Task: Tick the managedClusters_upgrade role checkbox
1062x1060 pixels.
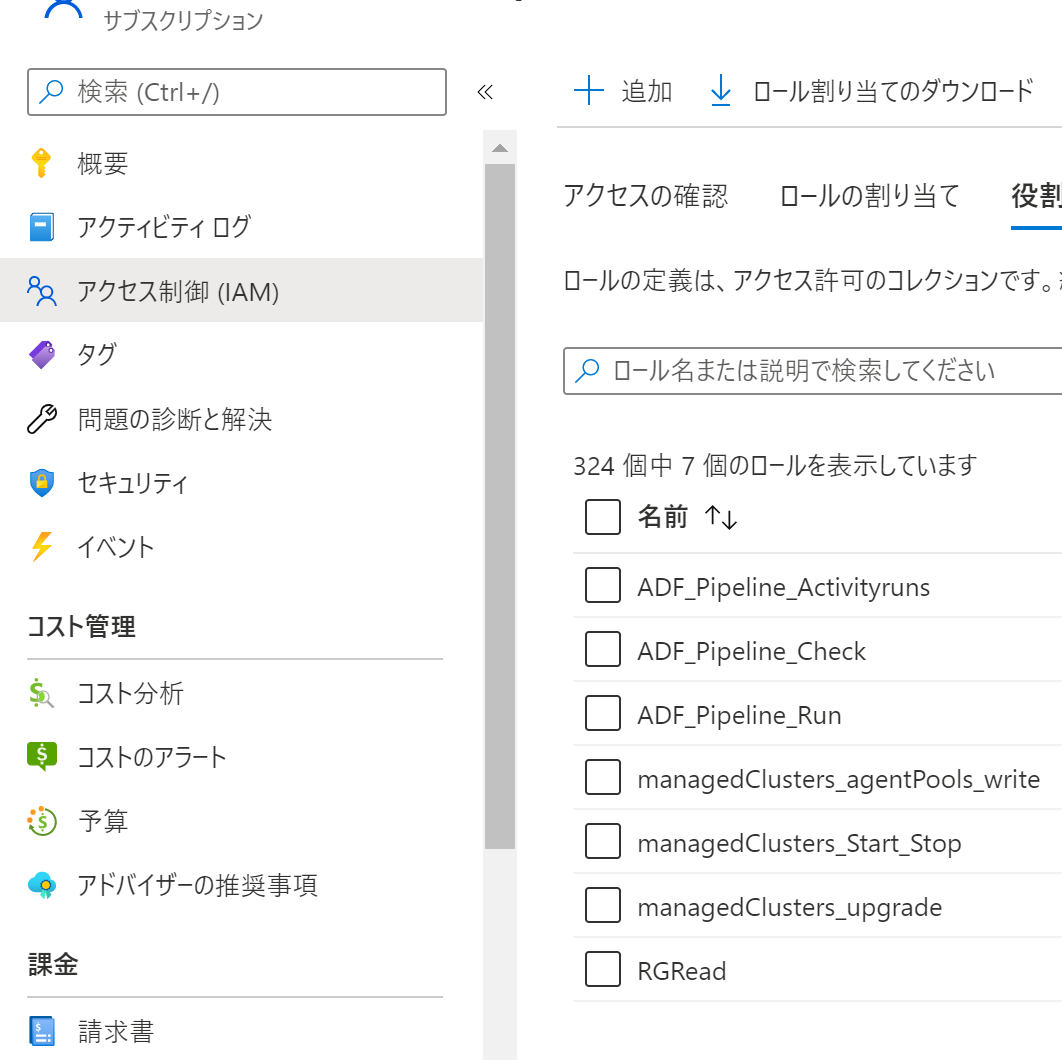Action: [603, 905]
